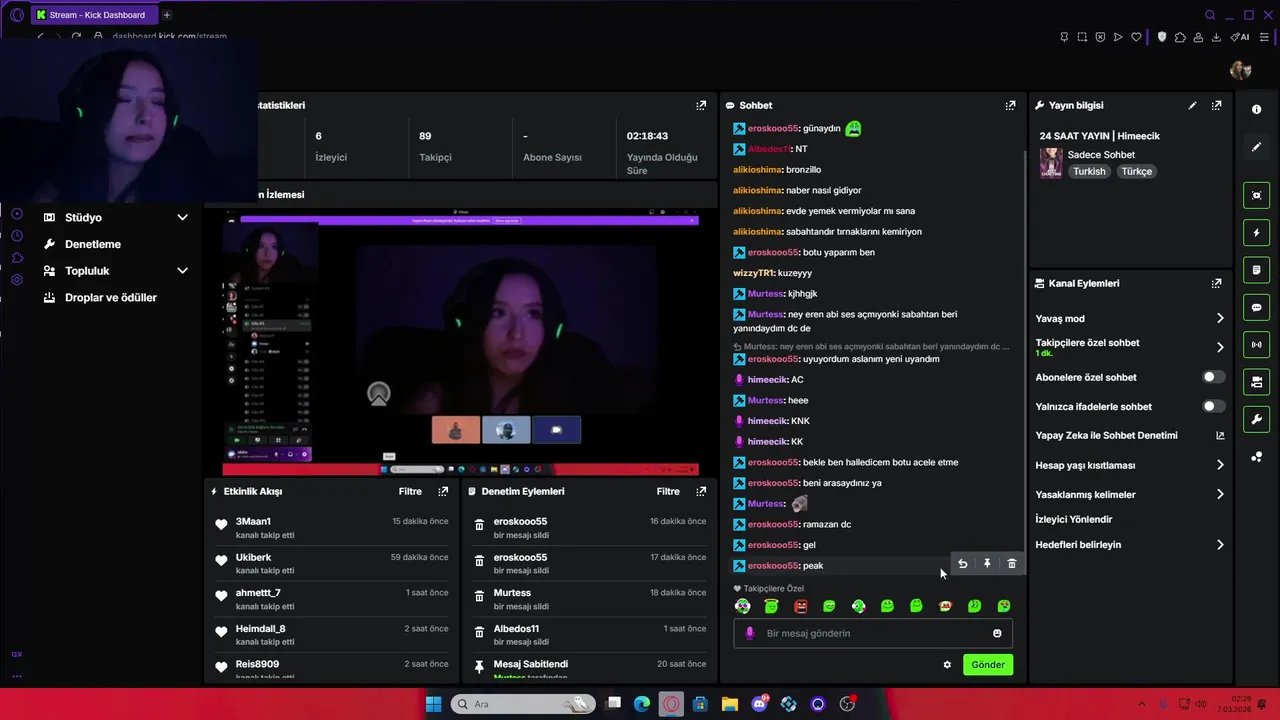Screen dimensions: 1280x720
Task: Open Opera browser search icon
Action: (1210, 15)
